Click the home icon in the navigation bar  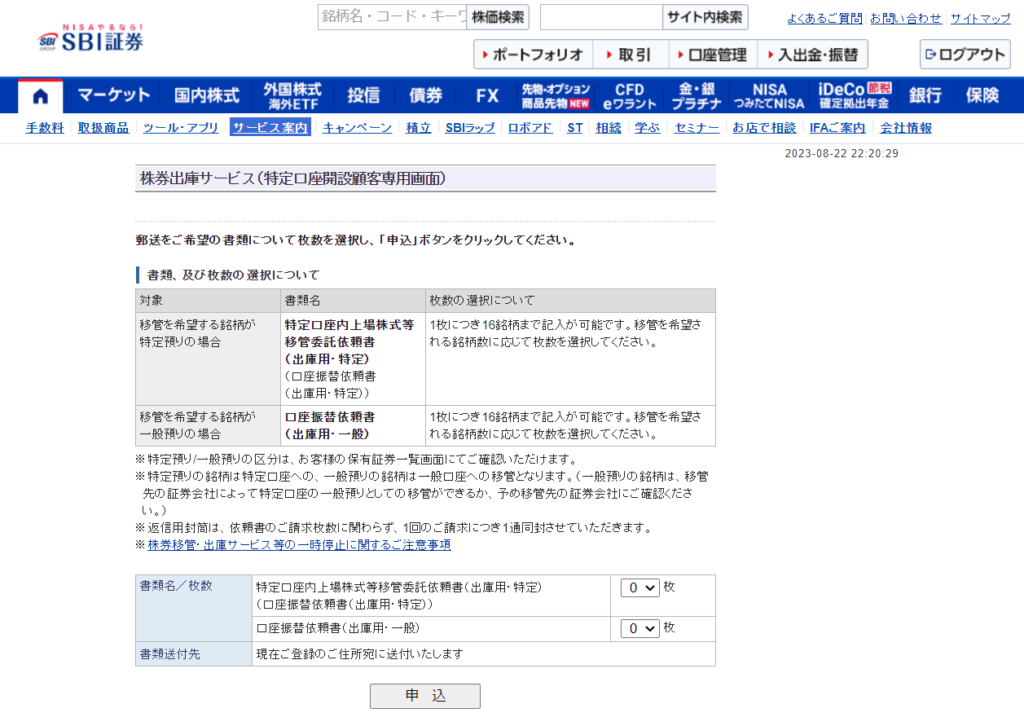click(x=38, y=95)
